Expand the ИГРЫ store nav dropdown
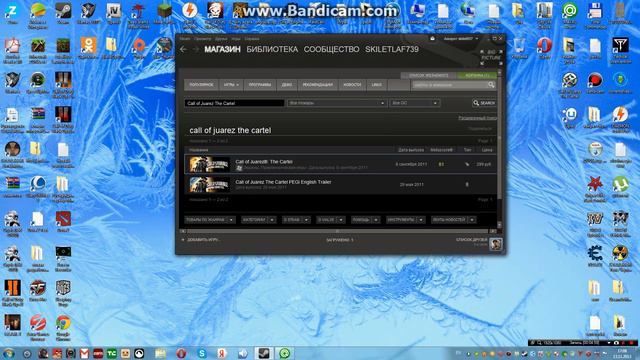The image size is (640, 360). coord(231,85)
